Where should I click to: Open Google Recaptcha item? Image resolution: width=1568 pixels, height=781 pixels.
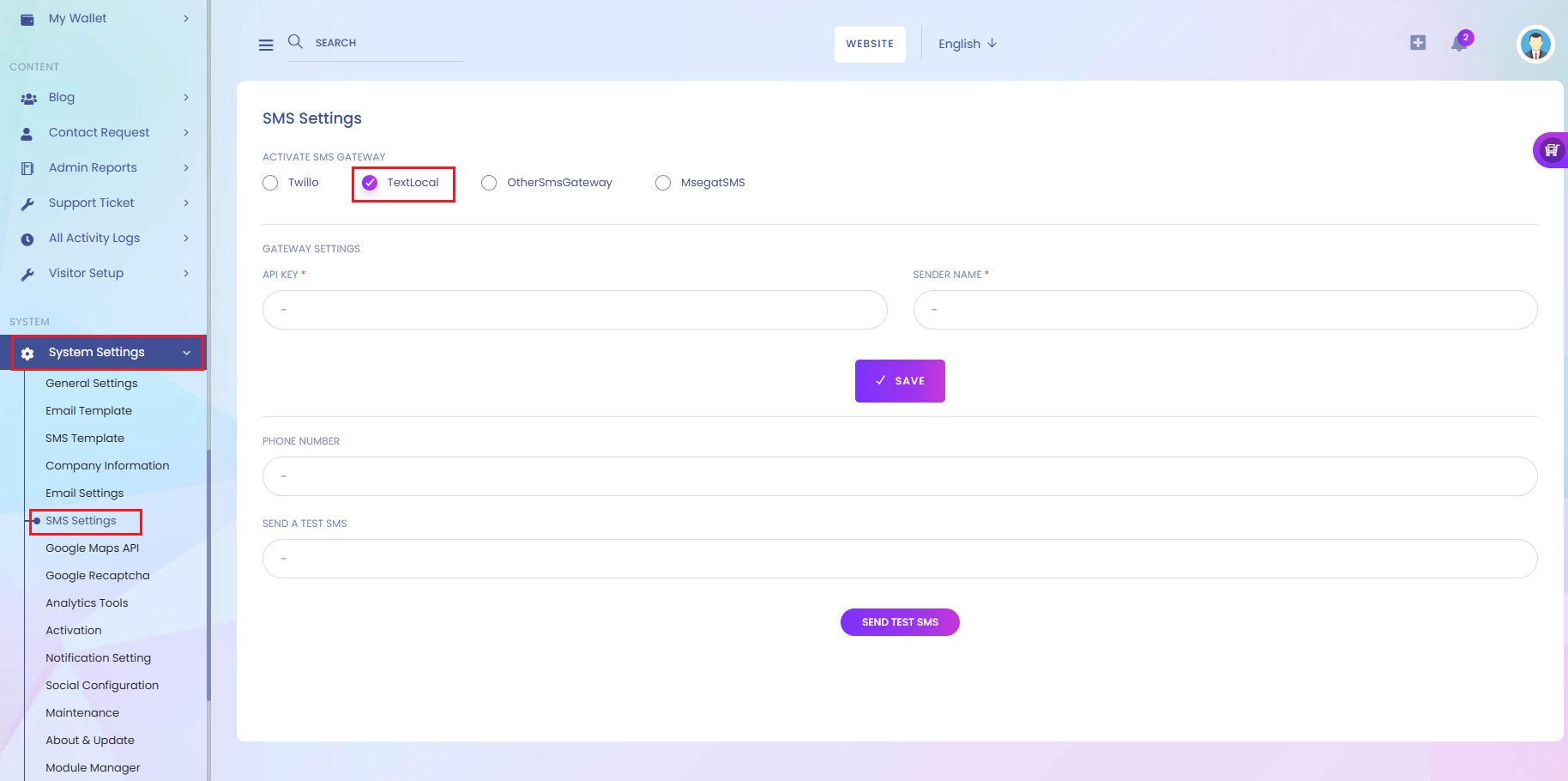coord(97,575)
